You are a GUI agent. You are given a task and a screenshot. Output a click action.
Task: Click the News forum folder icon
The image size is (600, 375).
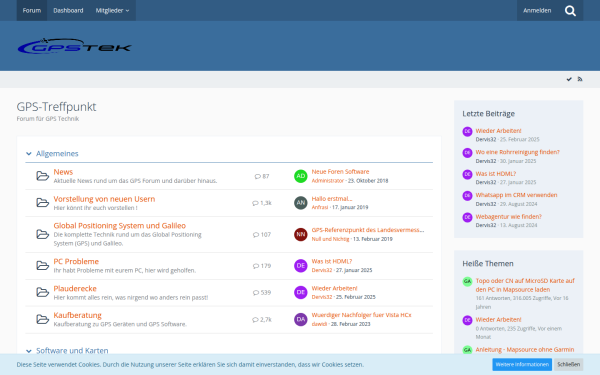click(42, 176)
